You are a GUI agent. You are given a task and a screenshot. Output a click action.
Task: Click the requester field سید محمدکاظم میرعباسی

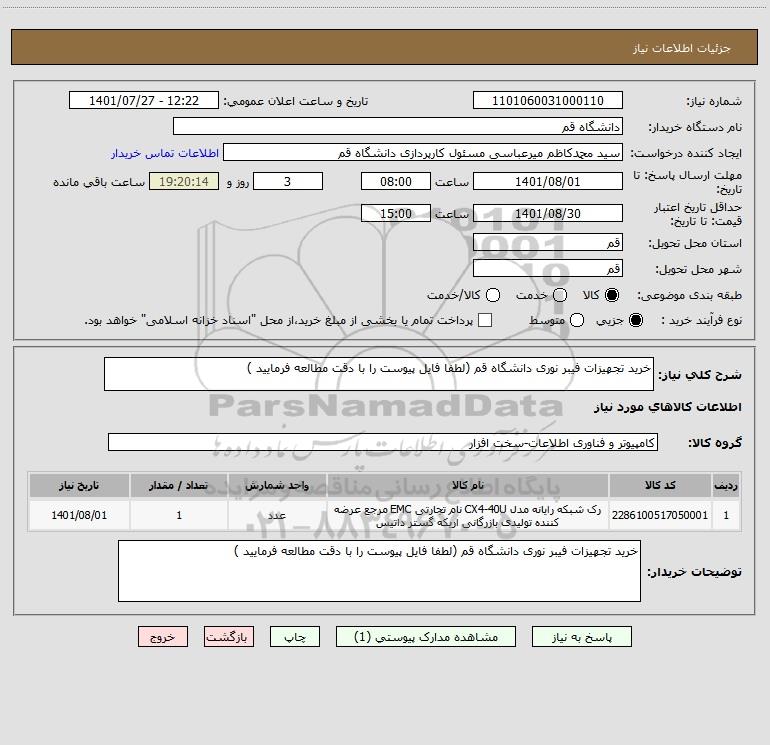[x=423, y=153]
